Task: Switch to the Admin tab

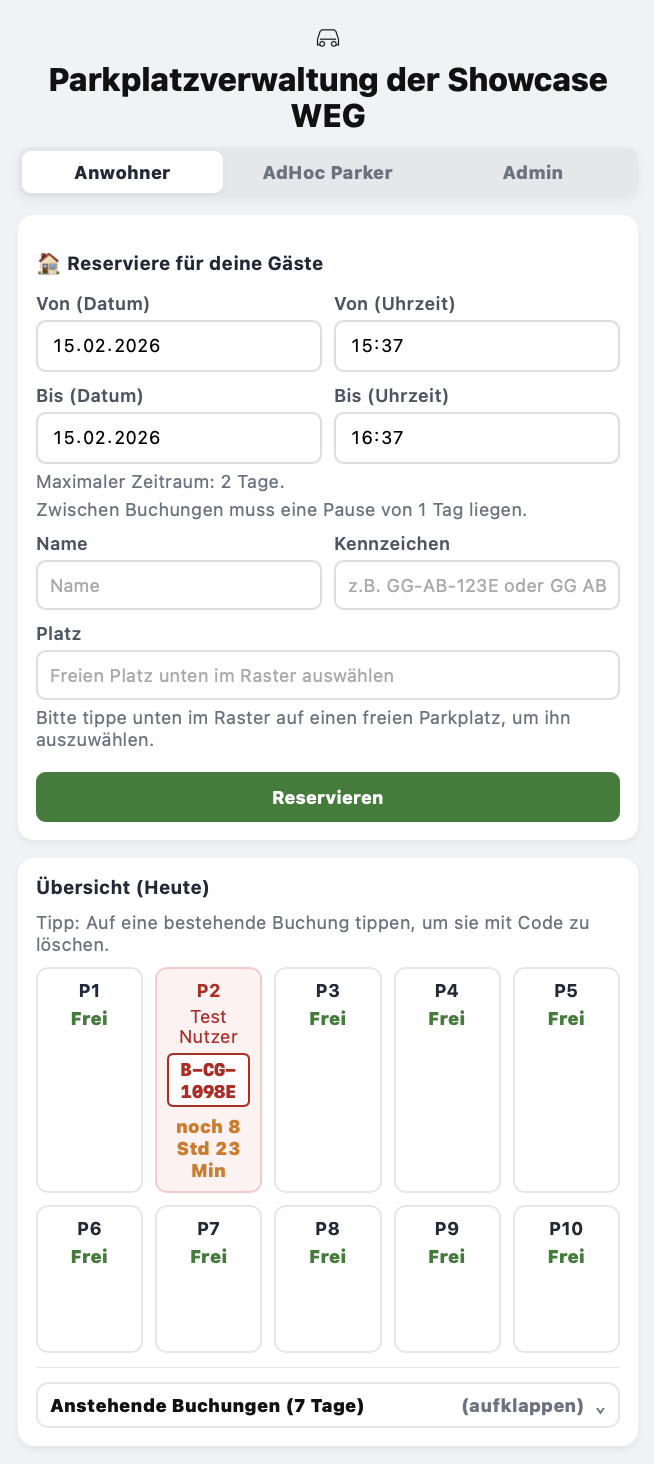Action: [x=532, y=172]
